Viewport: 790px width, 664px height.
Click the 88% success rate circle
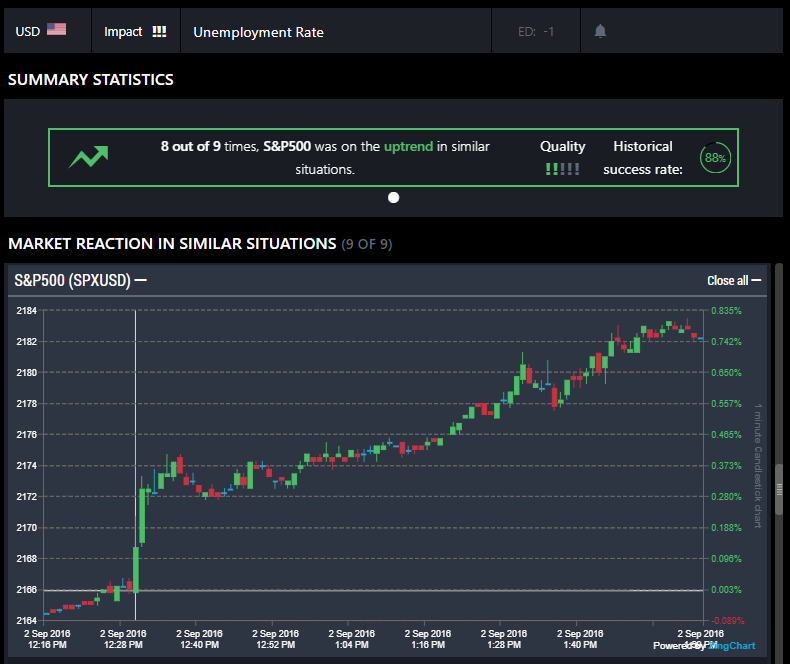[715, 158]
